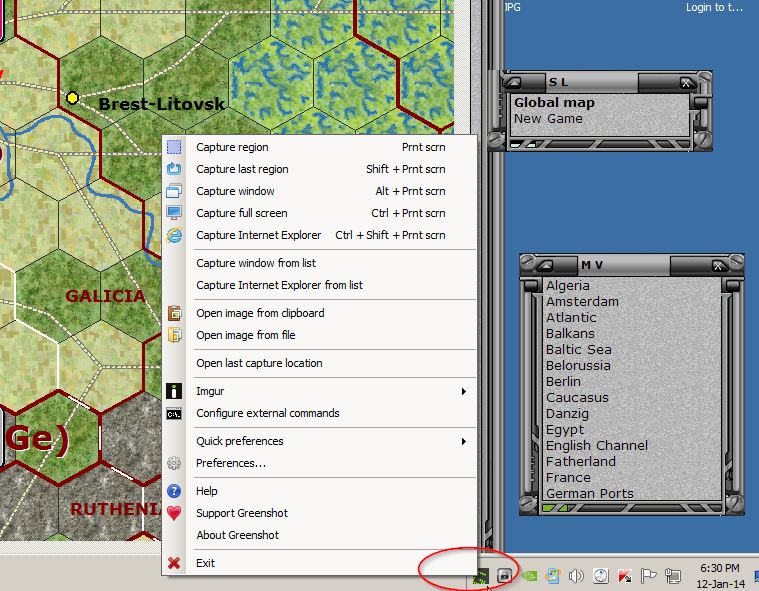Select Berlin in the M V list
Image resolution: width=759 pixels, height=591 pixels.
coord(563,381)
